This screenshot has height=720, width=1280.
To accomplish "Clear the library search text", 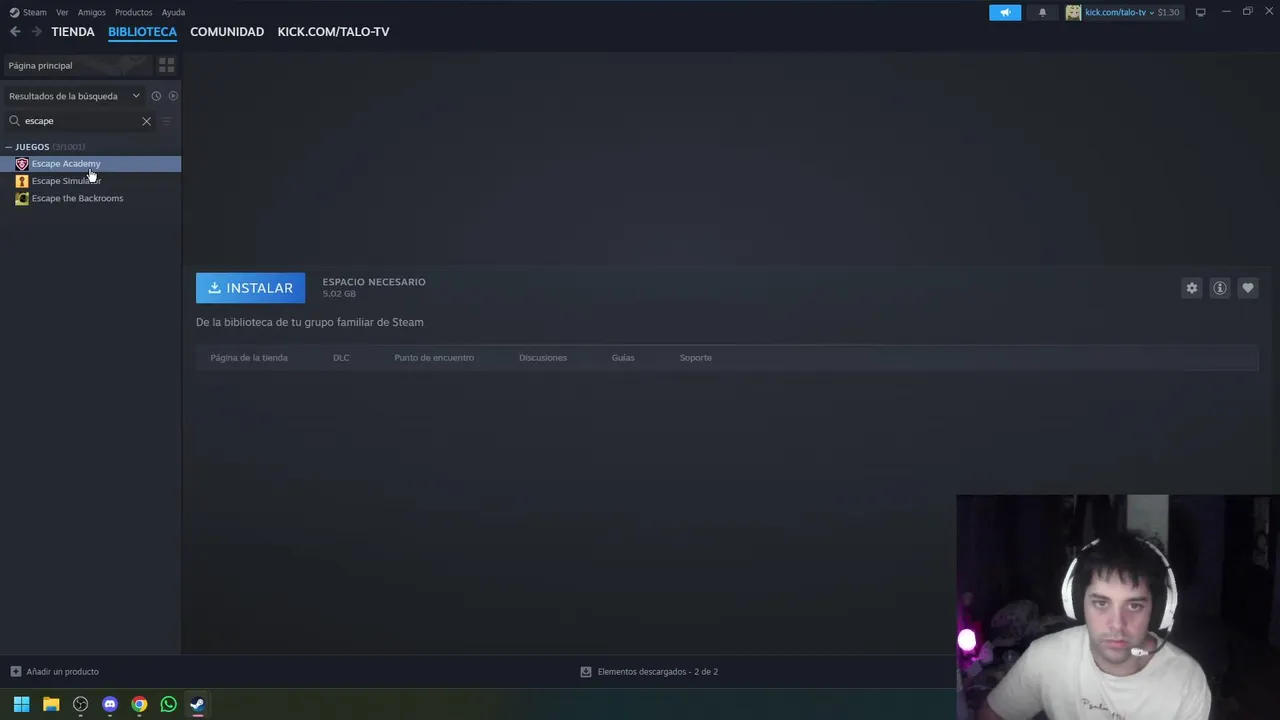I will (146, 121).
